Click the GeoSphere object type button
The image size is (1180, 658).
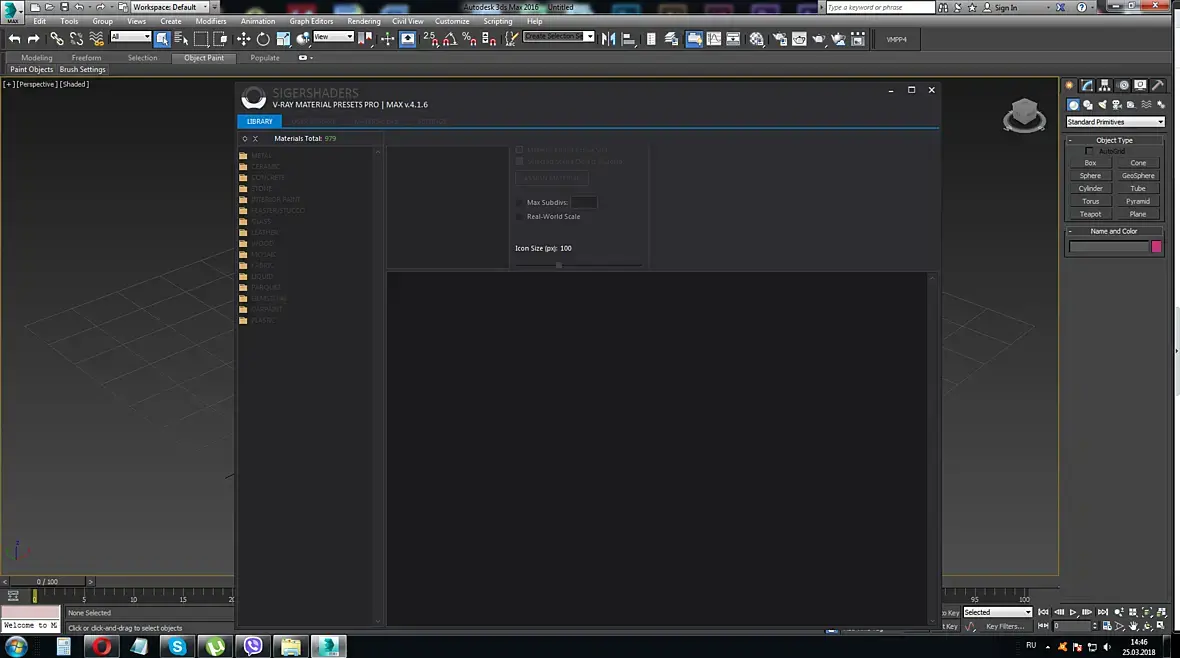(x=1138, y=176)
